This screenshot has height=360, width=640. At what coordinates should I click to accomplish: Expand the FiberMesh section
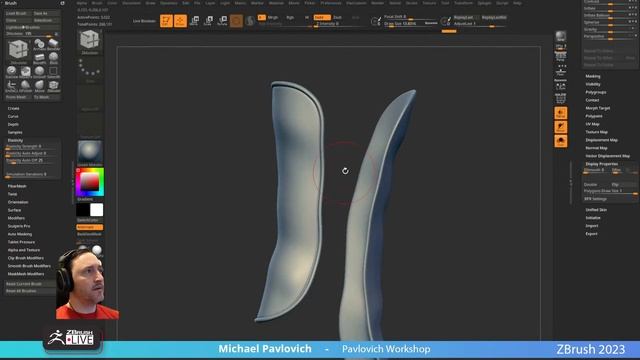(17, 186)
